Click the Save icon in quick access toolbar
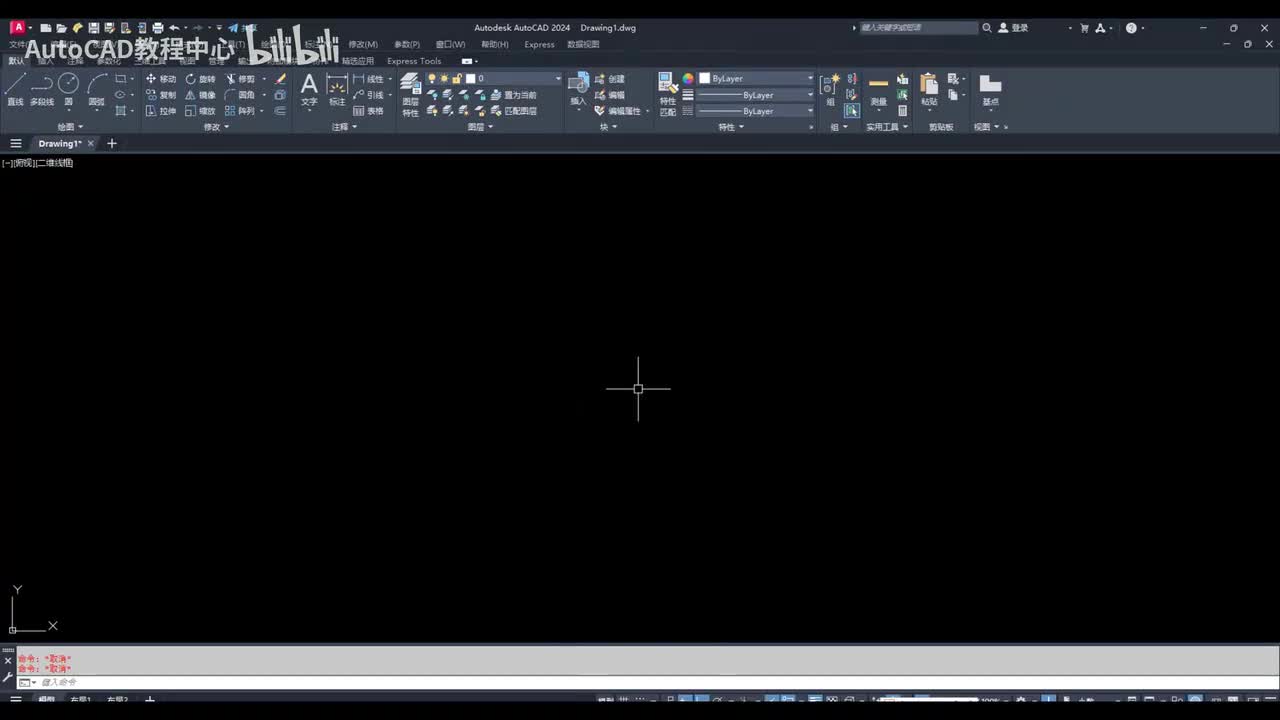The image size is (1280, 720). (93, 28)
